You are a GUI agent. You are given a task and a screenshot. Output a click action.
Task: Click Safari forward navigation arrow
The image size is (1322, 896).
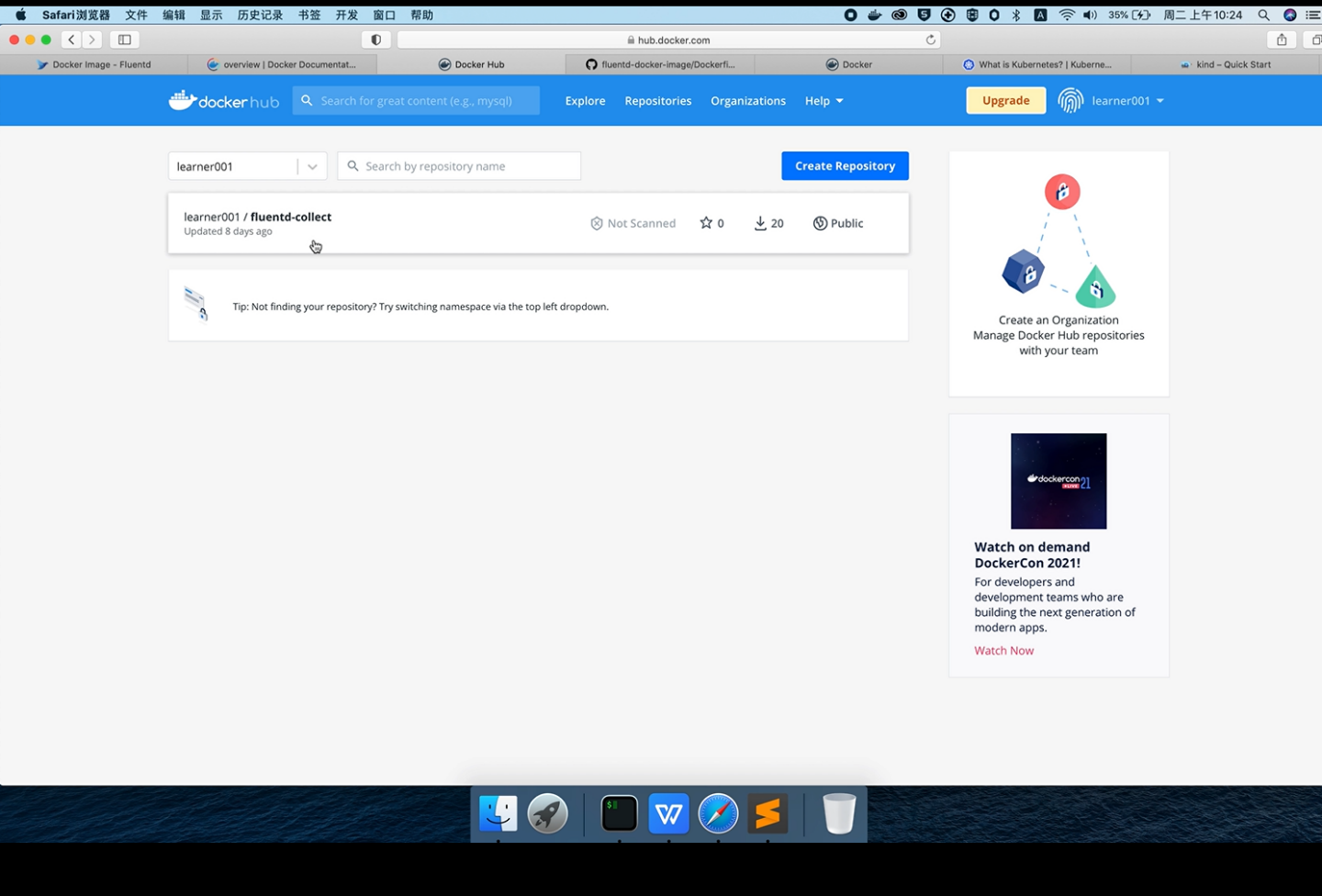pyautogui.click(x=92, y=39)
